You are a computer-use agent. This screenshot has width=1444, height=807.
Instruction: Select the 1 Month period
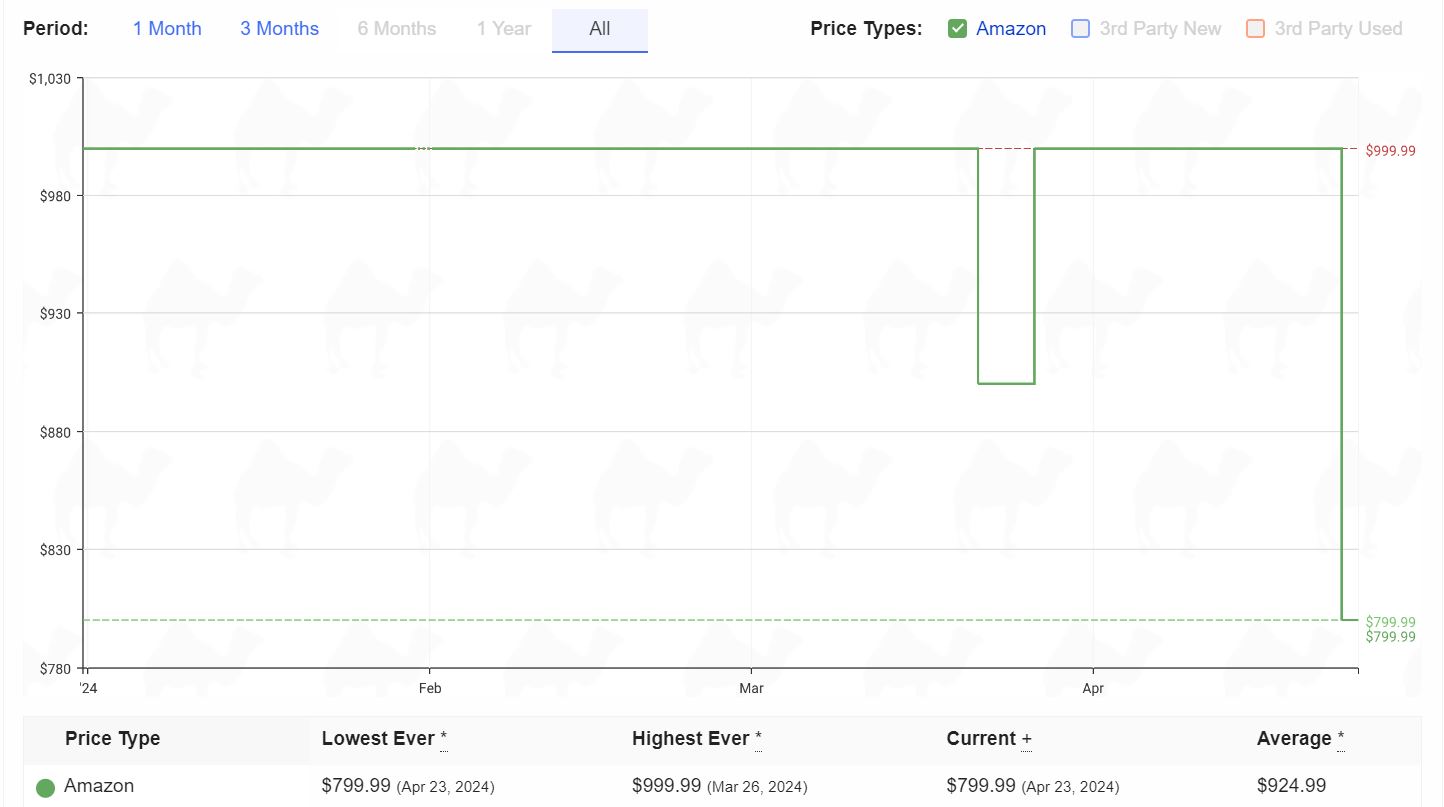click(167, 29)
